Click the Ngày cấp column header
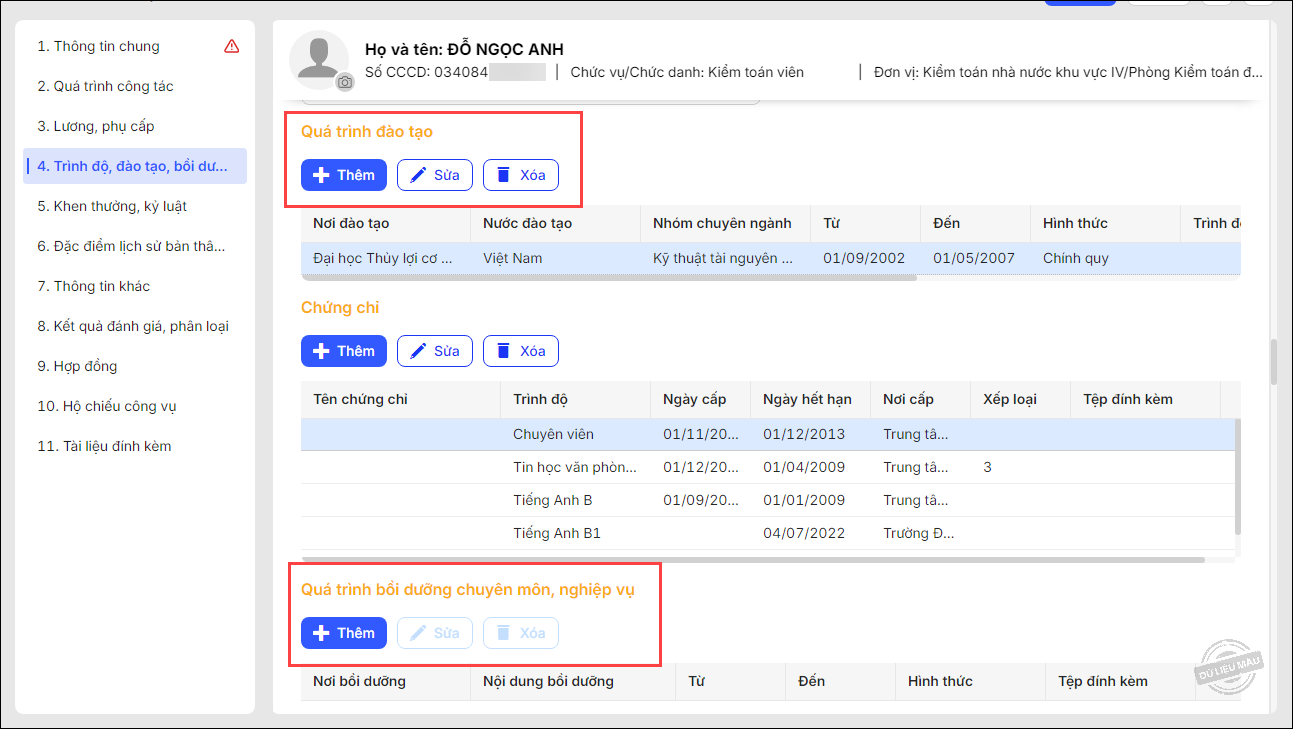Screen dimensions: 1293x729 coord(694,399)
